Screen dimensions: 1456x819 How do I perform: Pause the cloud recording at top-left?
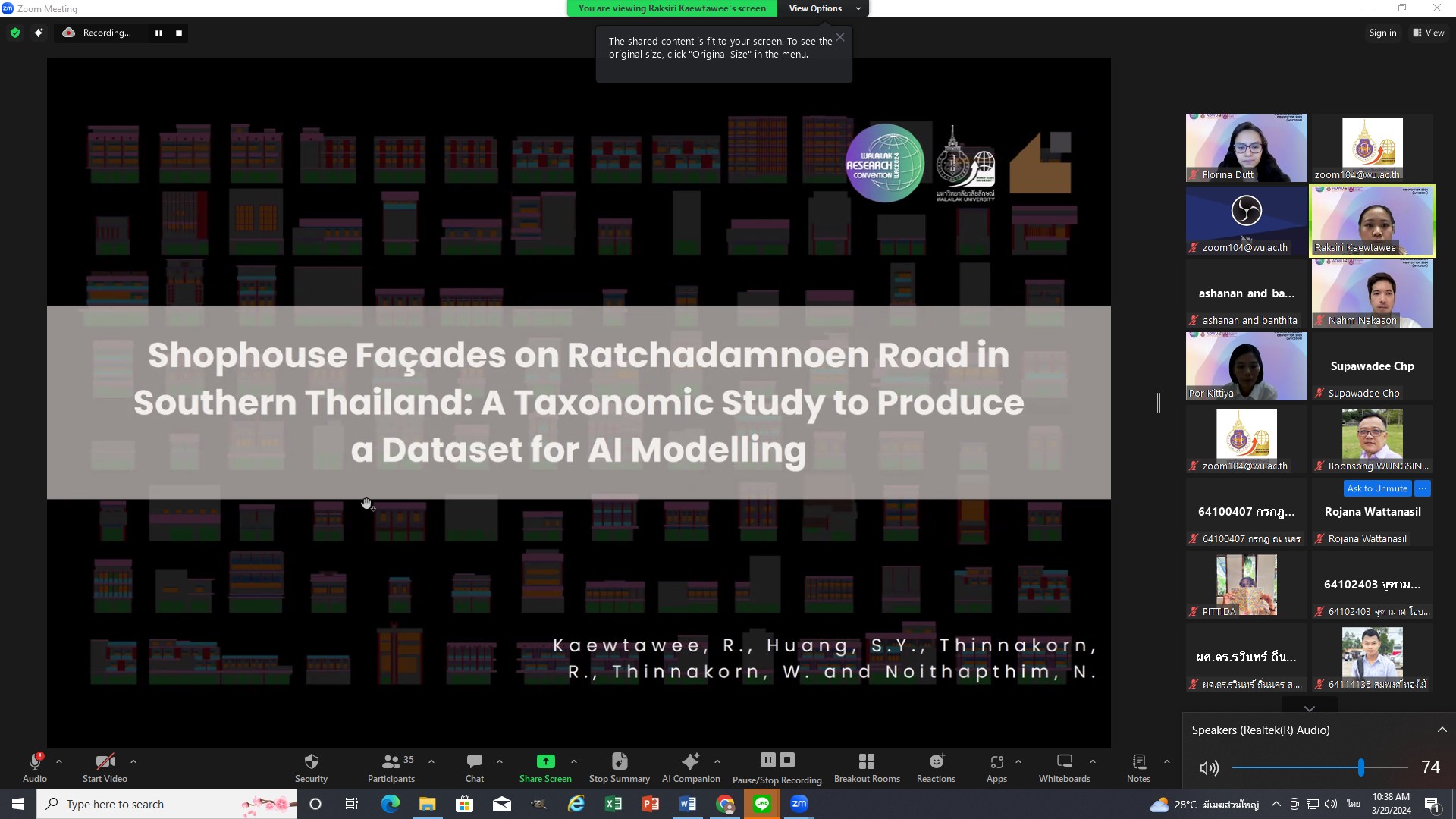158,33
